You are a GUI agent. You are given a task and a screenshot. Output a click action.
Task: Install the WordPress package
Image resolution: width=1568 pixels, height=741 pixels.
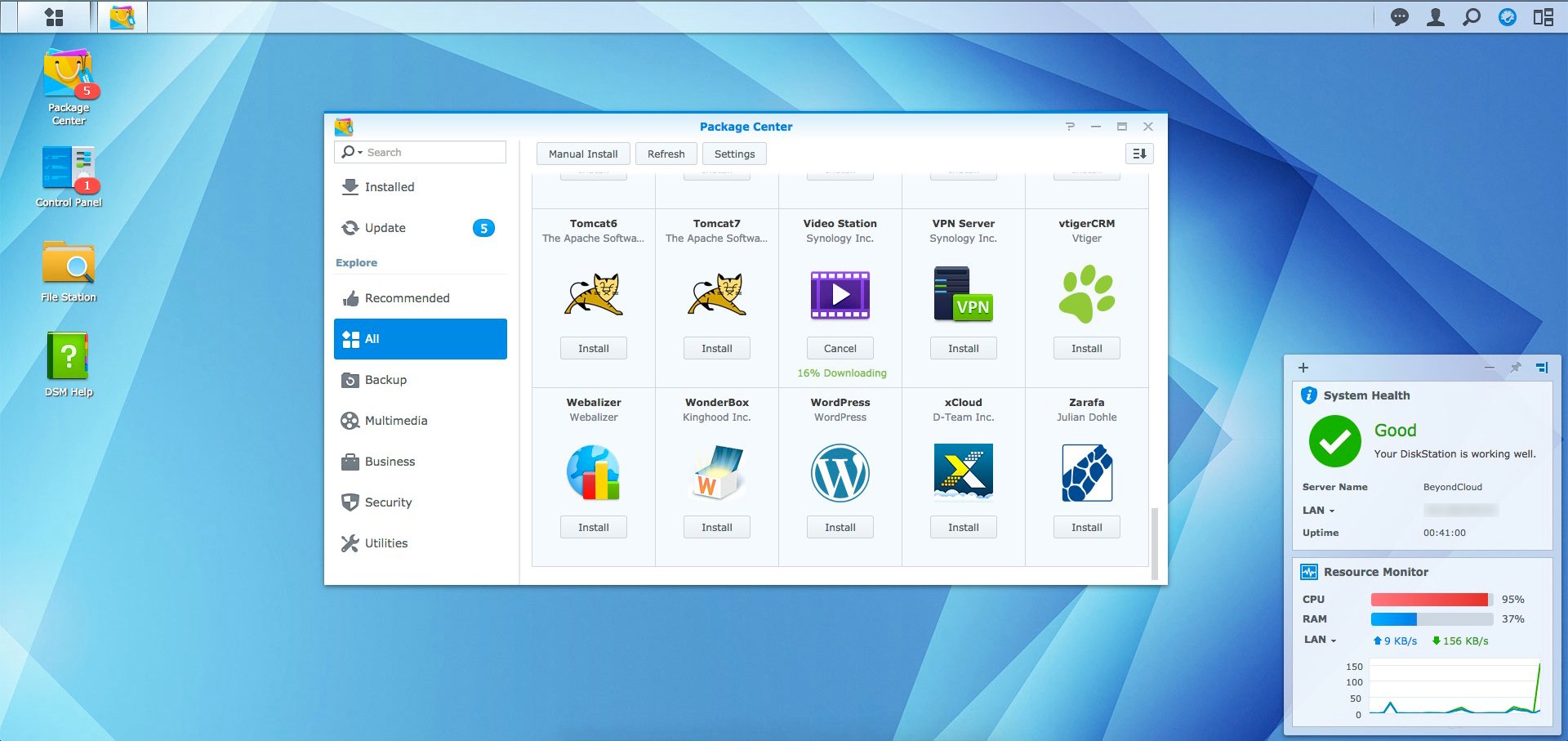pyautogui.click(x=840, y=527)
